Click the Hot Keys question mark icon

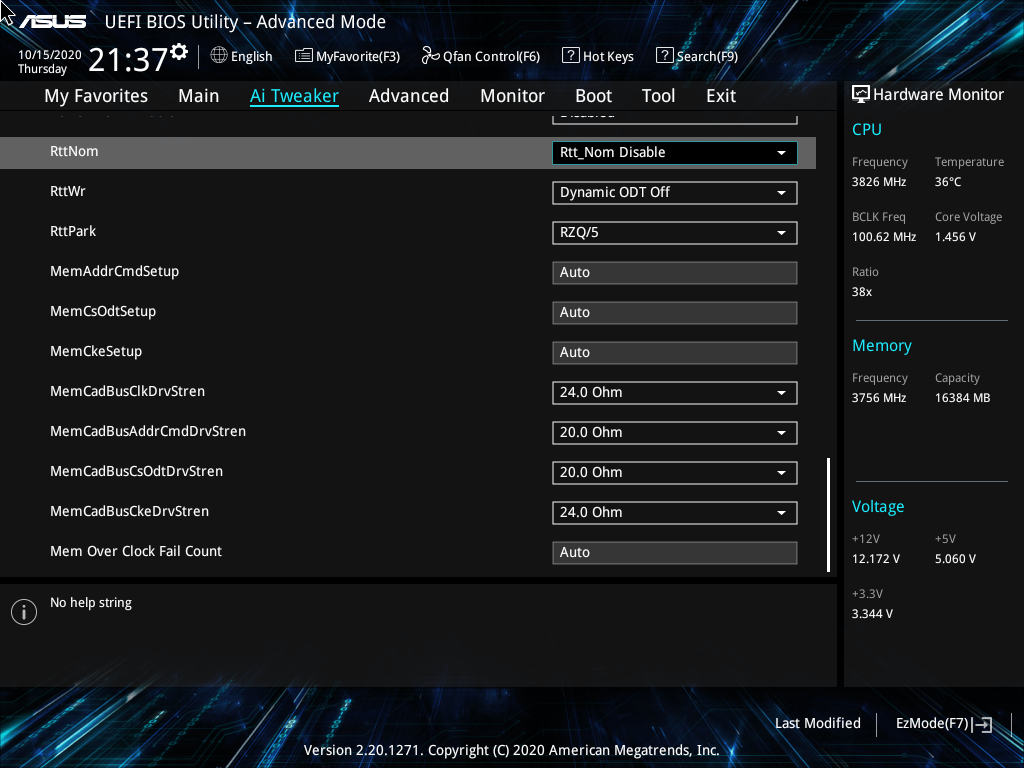pos(570,56)
